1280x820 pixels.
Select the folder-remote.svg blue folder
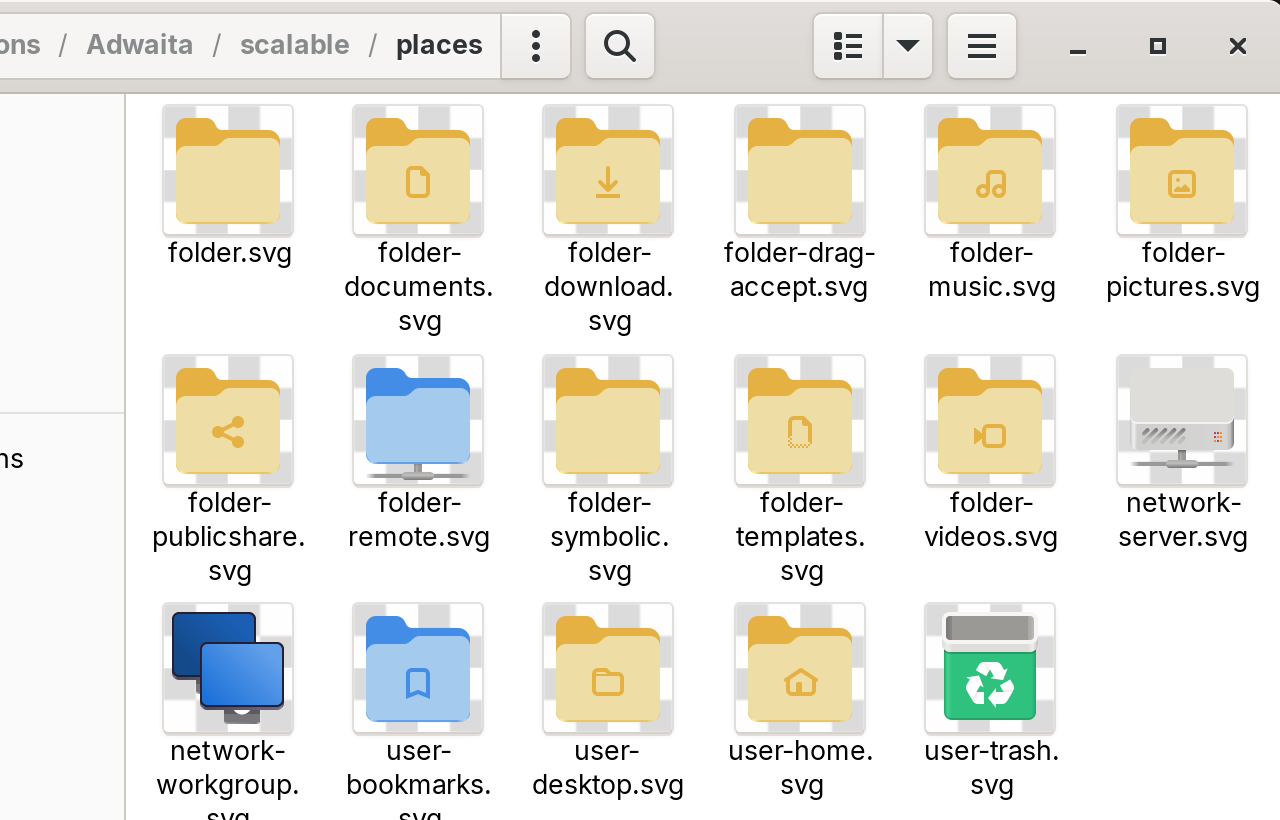418,421
